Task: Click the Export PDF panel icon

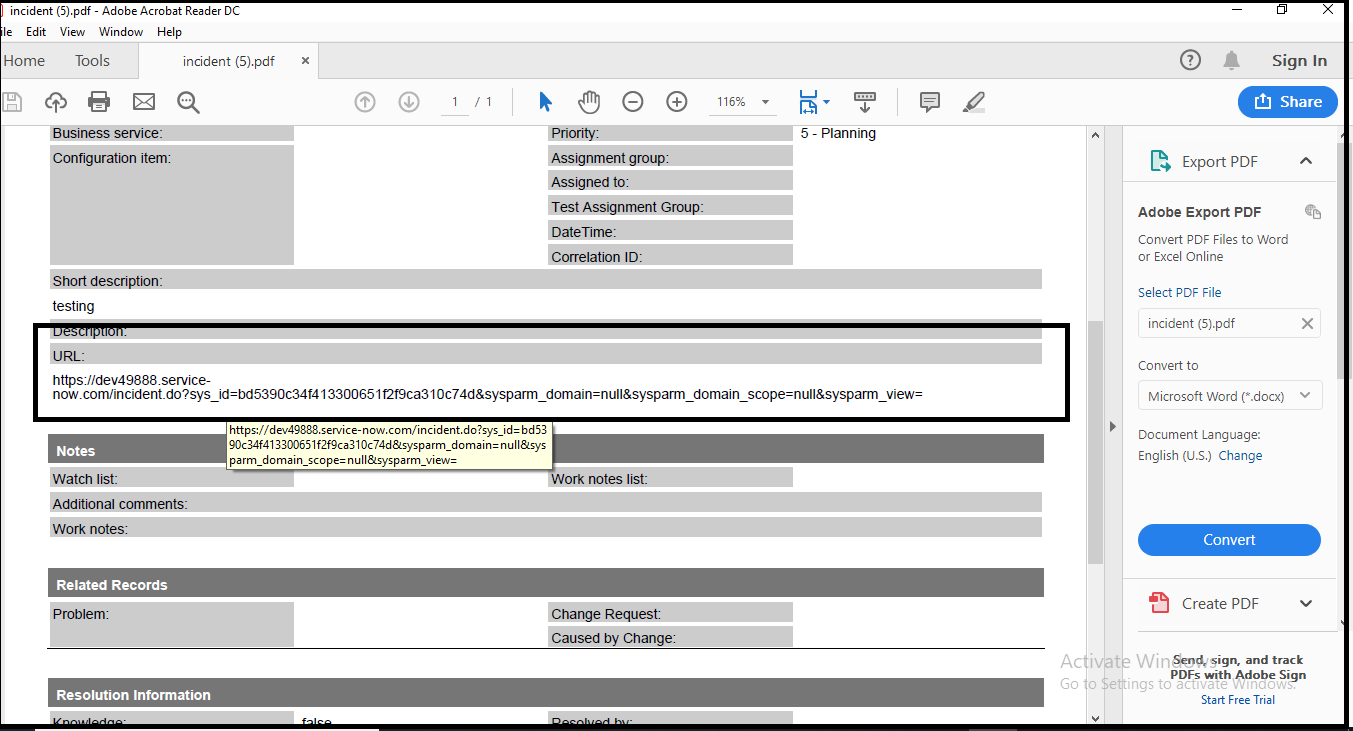Action: coord(1160,161)
